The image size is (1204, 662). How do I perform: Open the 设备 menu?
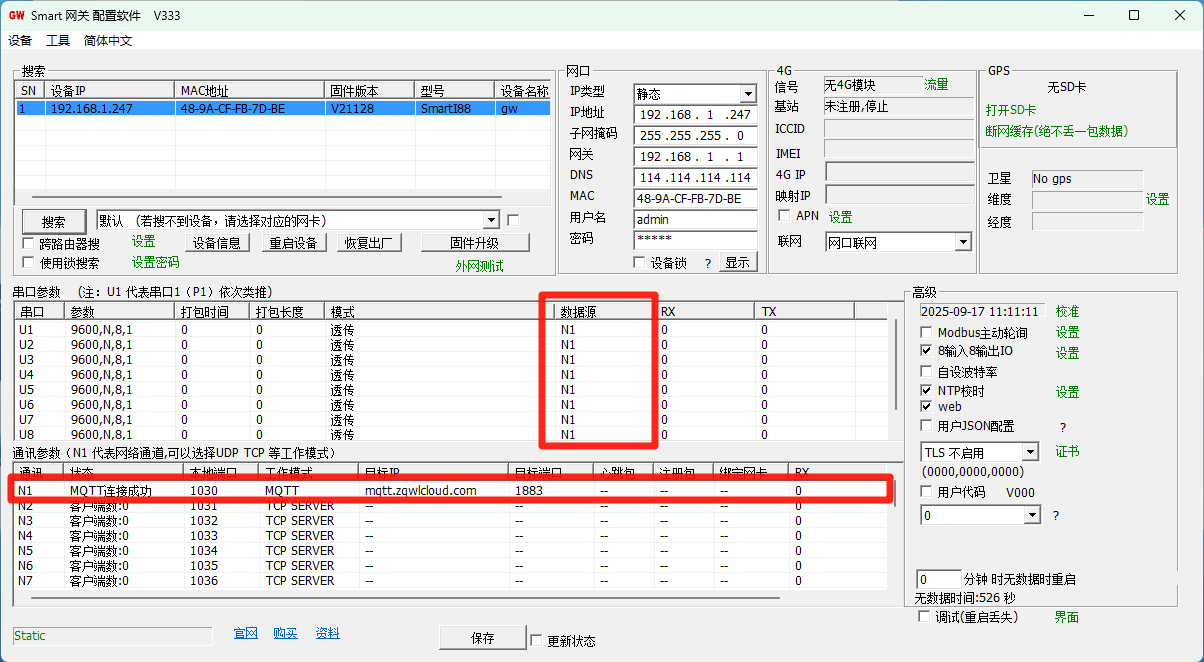point(20,41)
